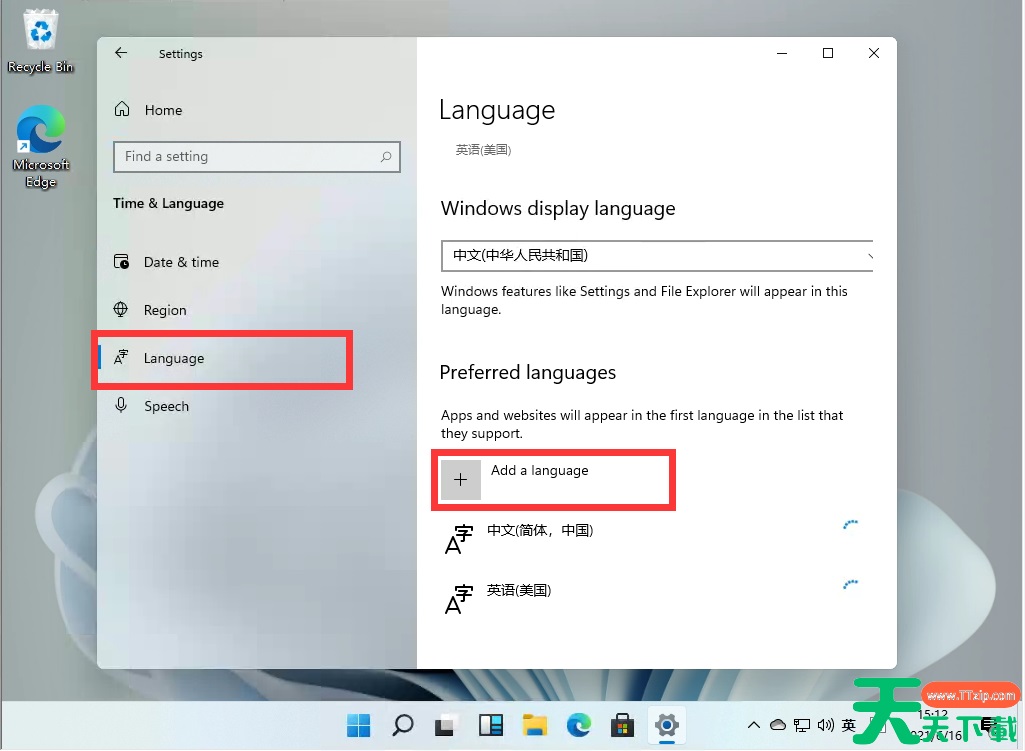Open Microsoft Store from the taskbar
1025x751 pixels.
(622, 725)
